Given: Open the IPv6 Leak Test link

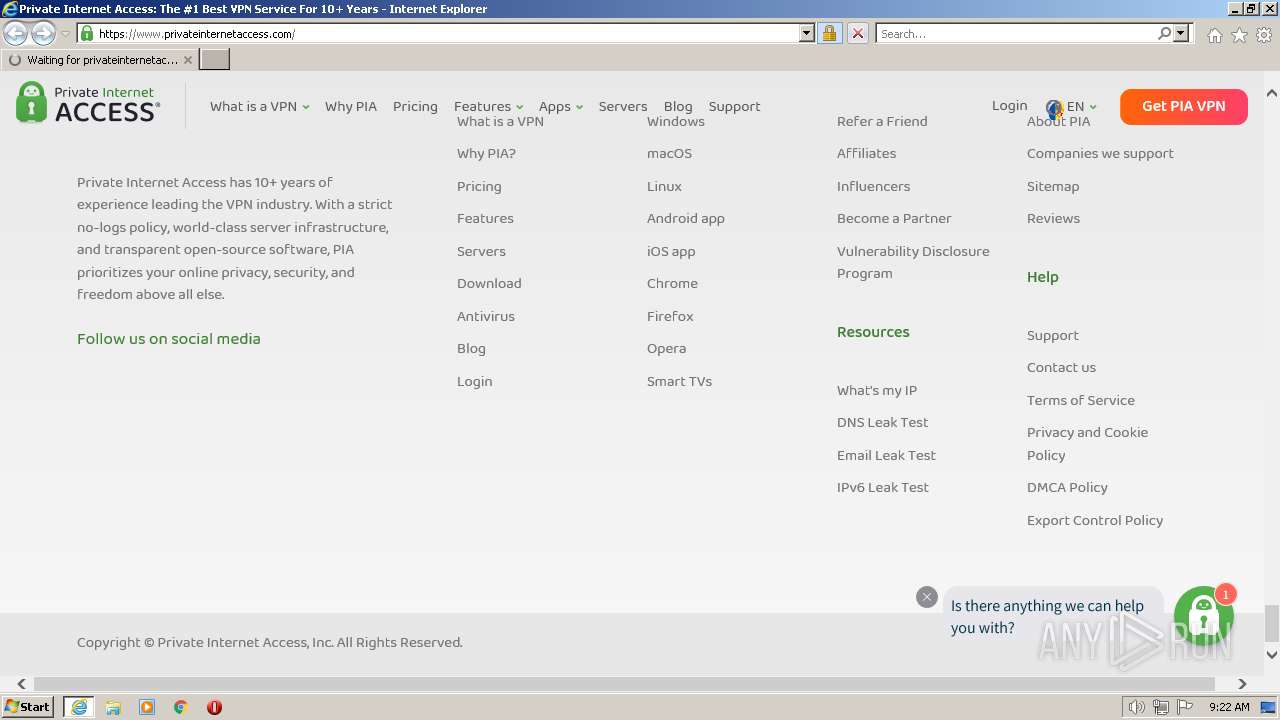Looking at the screenshot, I should (882, 487).
